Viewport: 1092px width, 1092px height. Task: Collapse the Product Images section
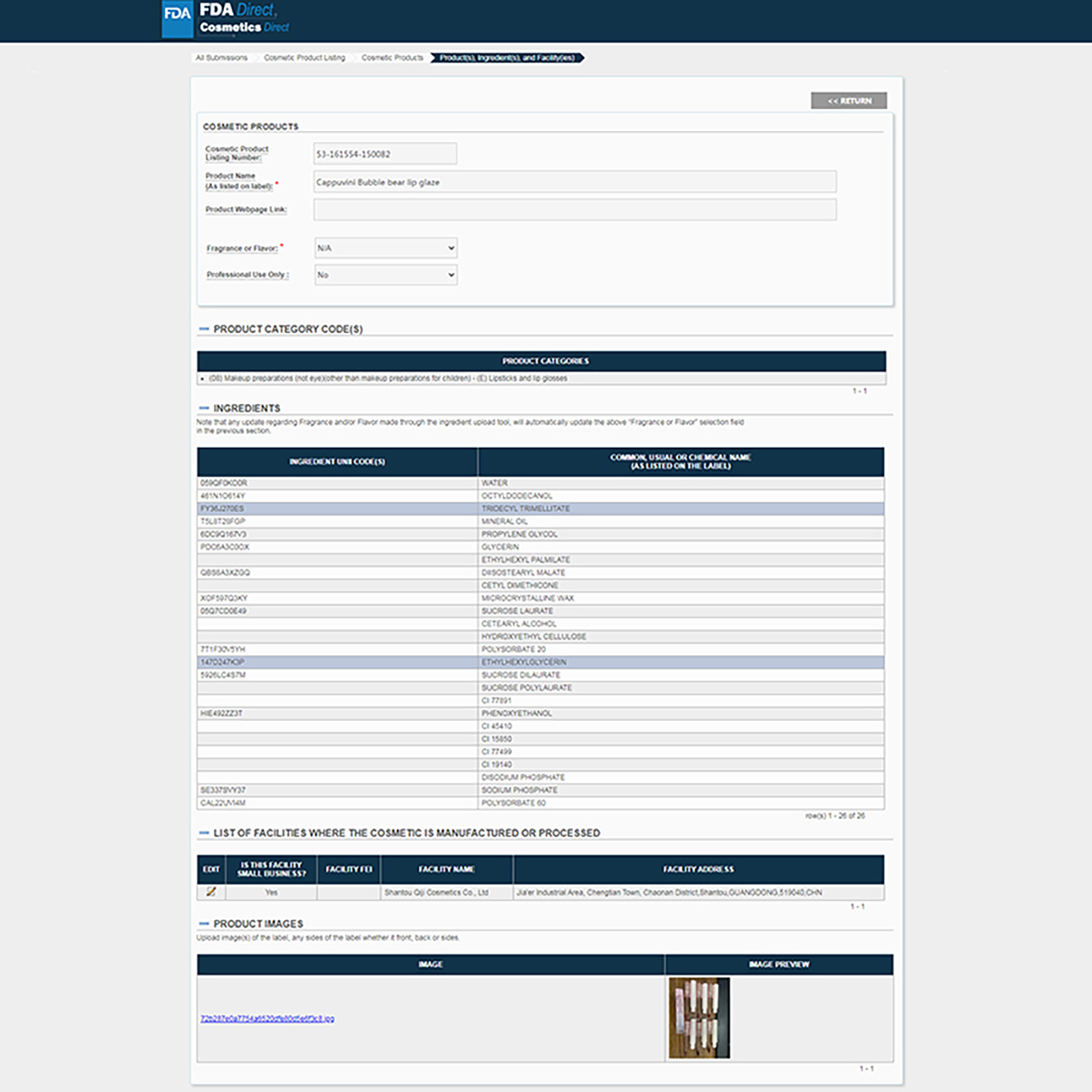click(x=203, y=924)
